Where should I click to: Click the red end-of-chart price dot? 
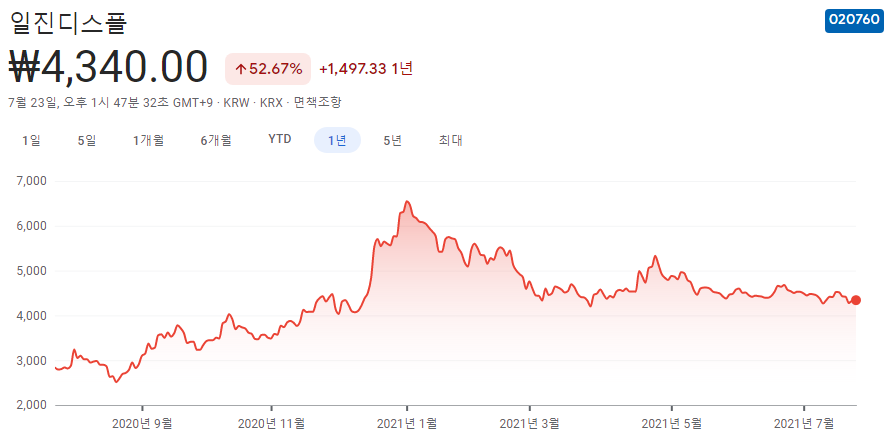tap(855, 300)
